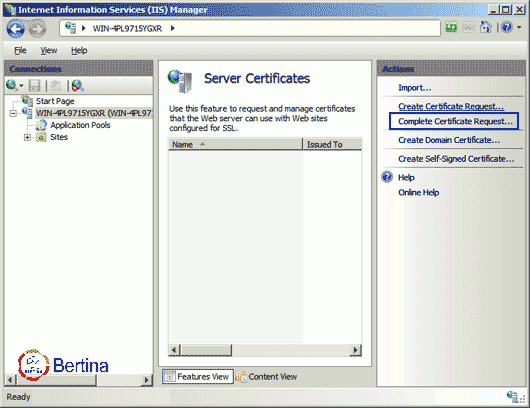Click Create Domain Certificate... link
530x408 pixels.
pyautogui.click(x=449, y=140)
